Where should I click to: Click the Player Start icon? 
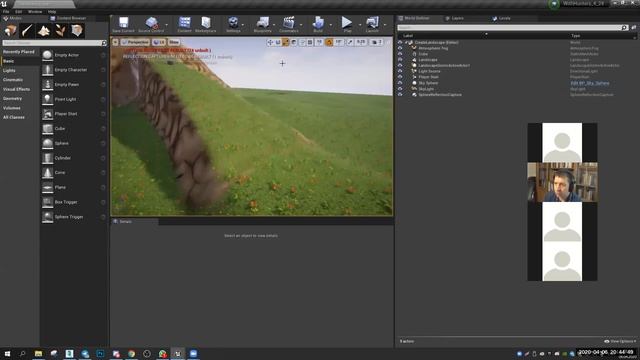[48, 114]
